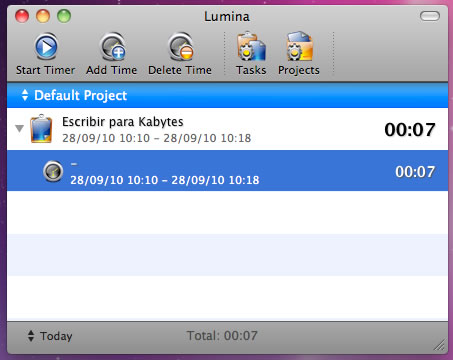This screenshot has height=360, width=453.
Task: Collapse the Escribir para Kabytes task
Action: (x=20, y=128)
